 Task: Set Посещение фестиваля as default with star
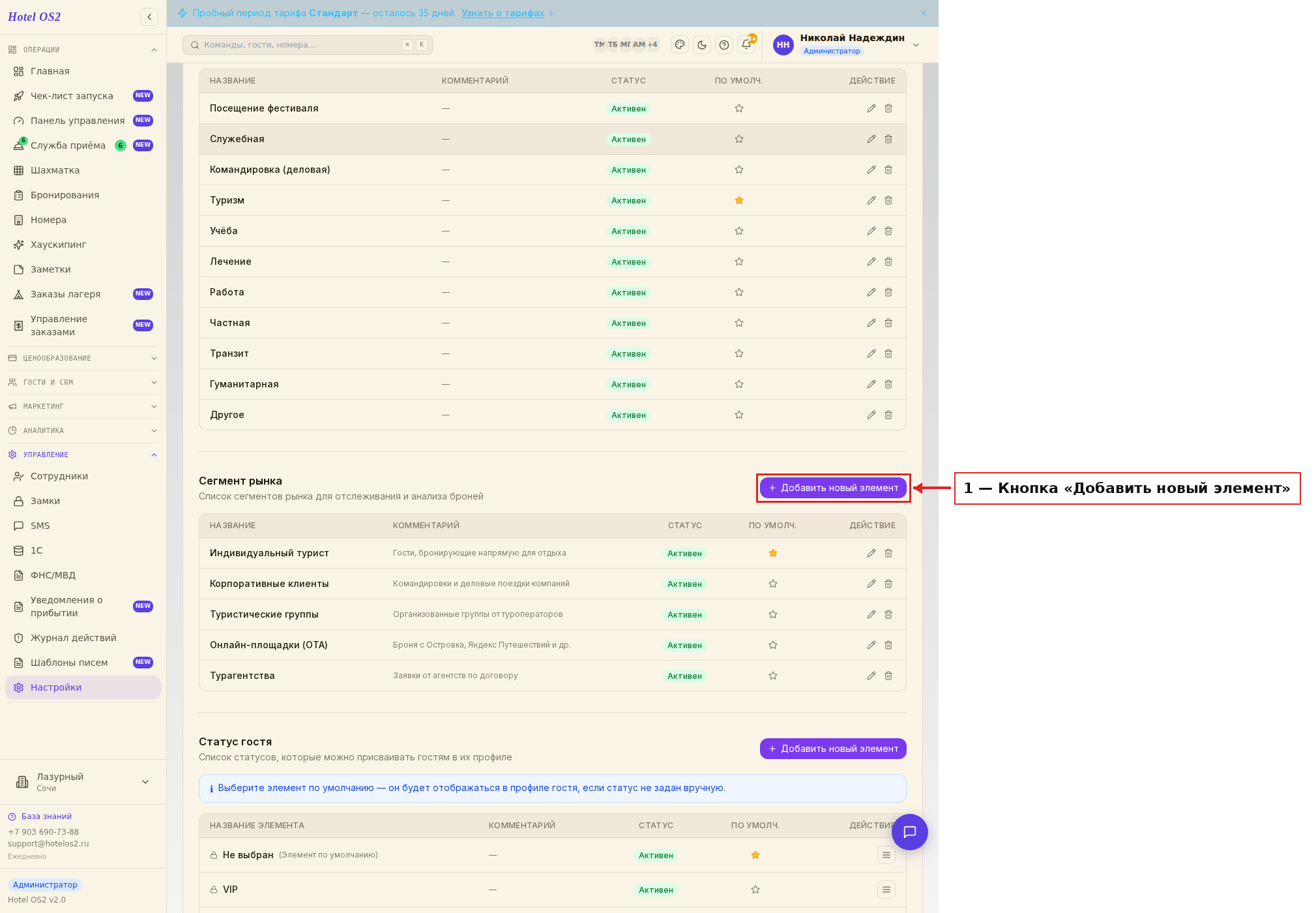739,108
